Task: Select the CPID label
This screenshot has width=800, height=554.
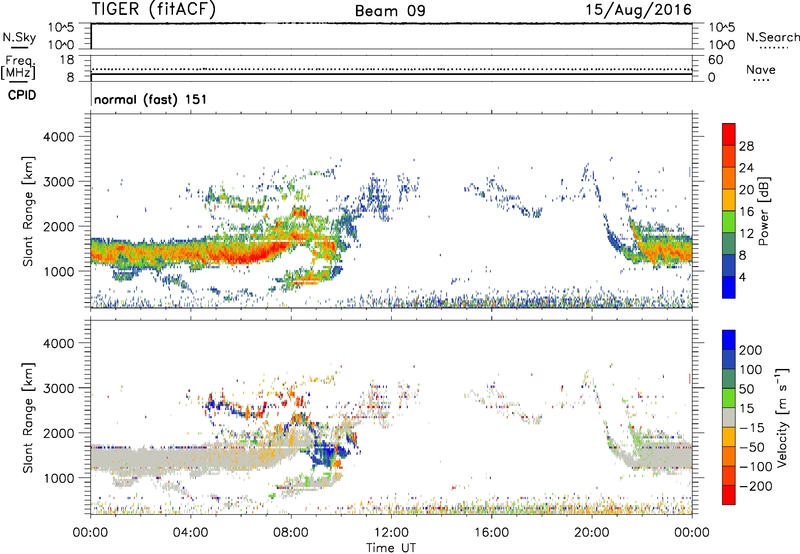Action: tap(22, 95)
